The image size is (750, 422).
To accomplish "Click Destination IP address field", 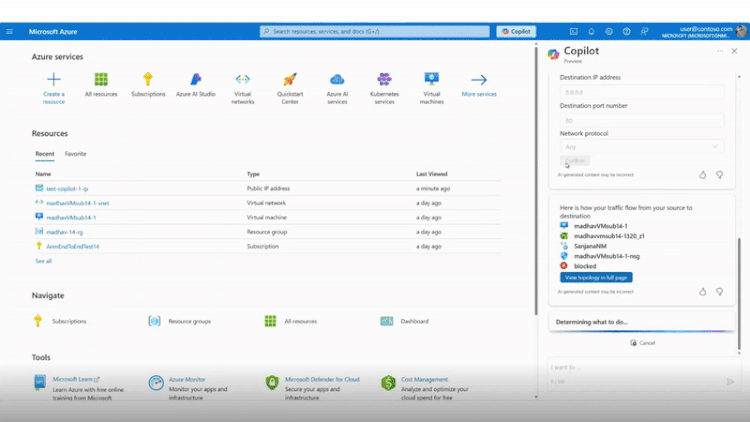I will pos(642,92).
